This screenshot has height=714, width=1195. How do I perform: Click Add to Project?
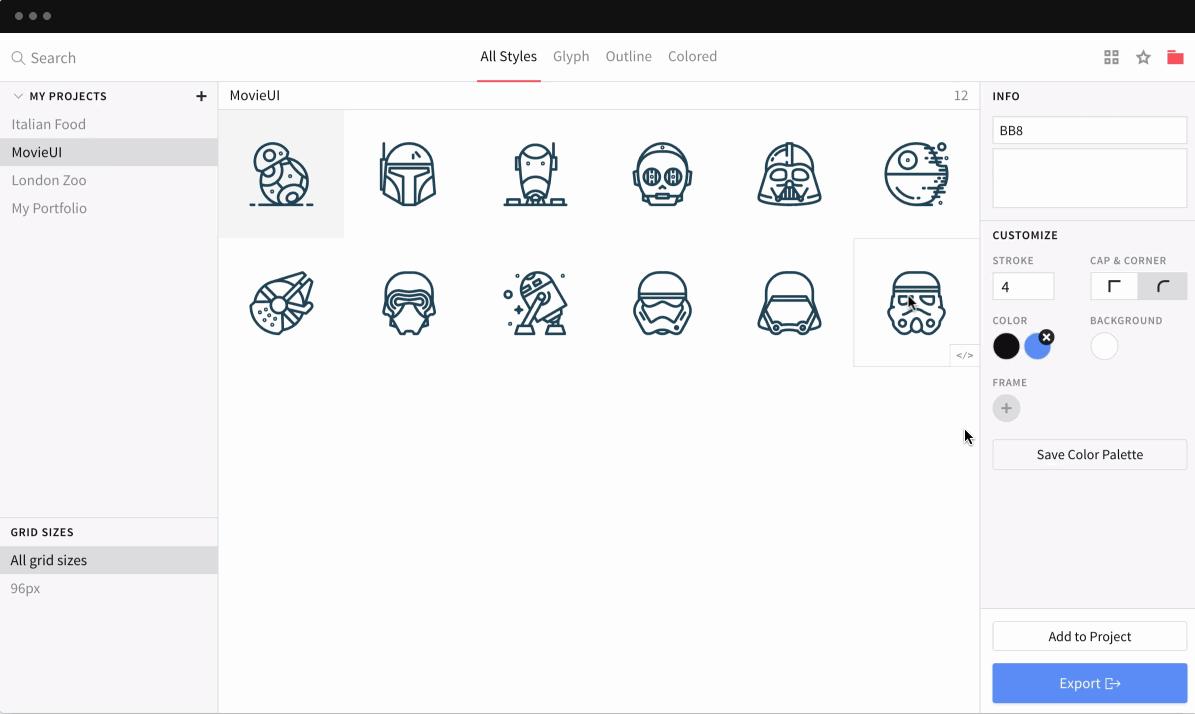1089,636
